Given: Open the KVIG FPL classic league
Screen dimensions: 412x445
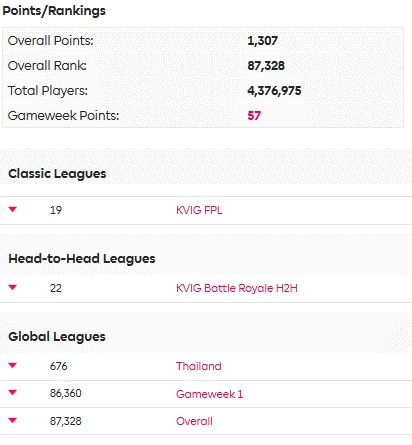Looking at the screenshot, I should tap(199, 210).
